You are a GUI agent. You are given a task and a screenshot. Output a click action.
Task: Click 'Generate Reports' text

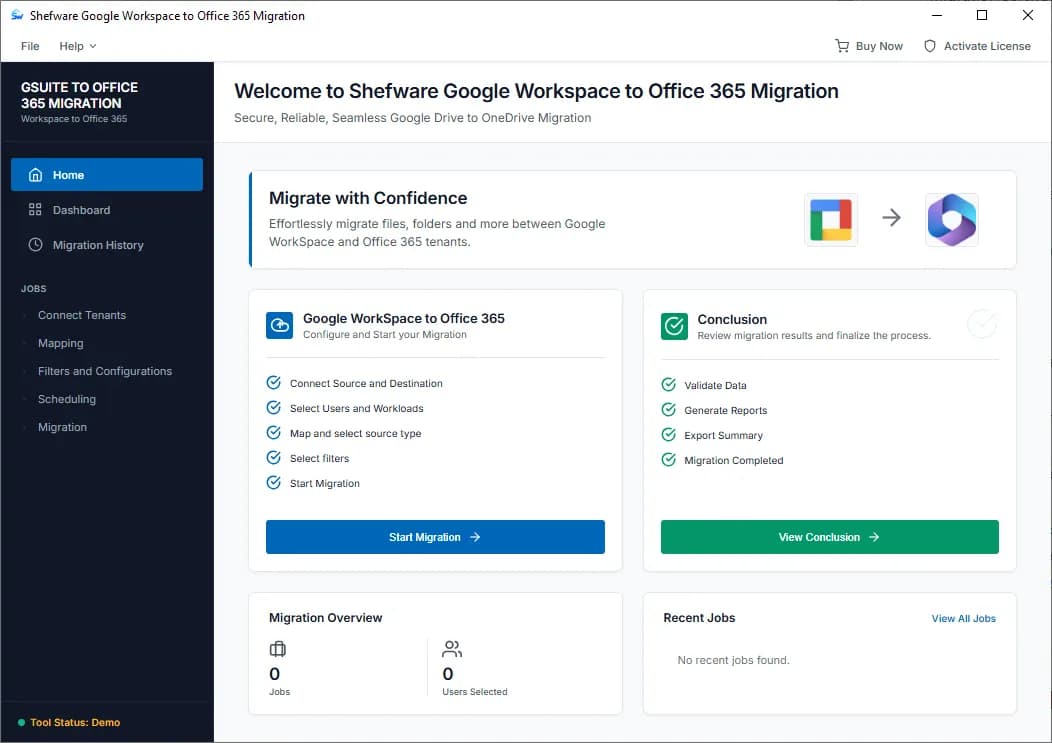point(725,410)
